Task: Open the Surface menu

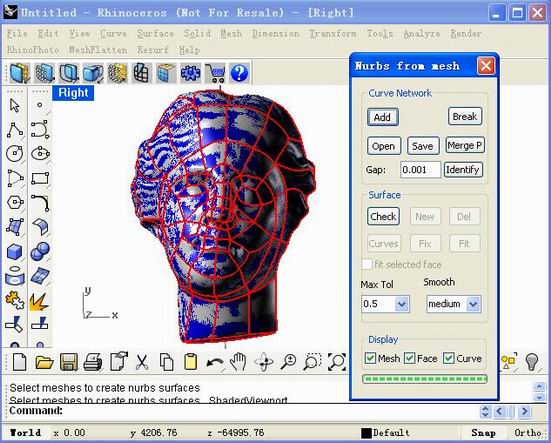Action: click(155, 33)
